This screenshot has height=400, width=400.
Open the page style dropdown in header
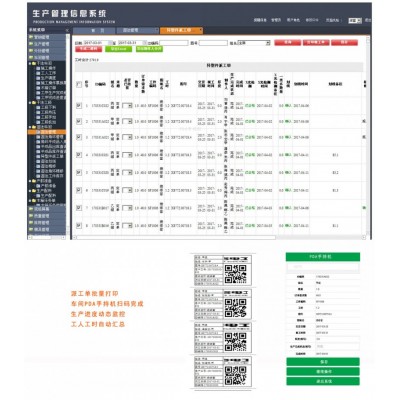[355, 20]
